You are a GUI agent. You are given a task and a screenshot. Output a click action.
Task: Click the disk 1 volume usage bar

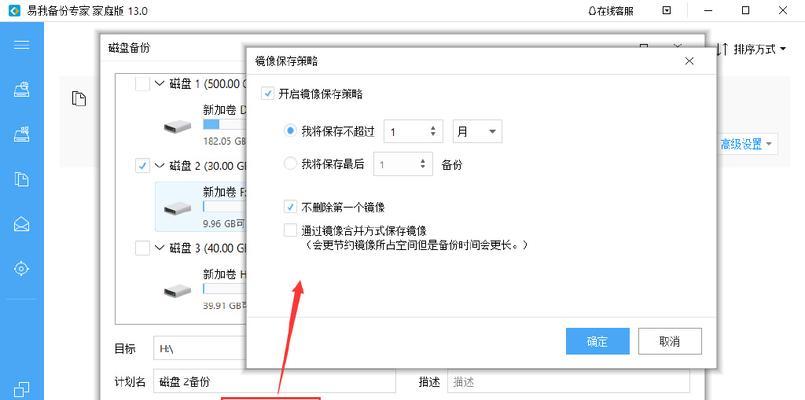224,125
